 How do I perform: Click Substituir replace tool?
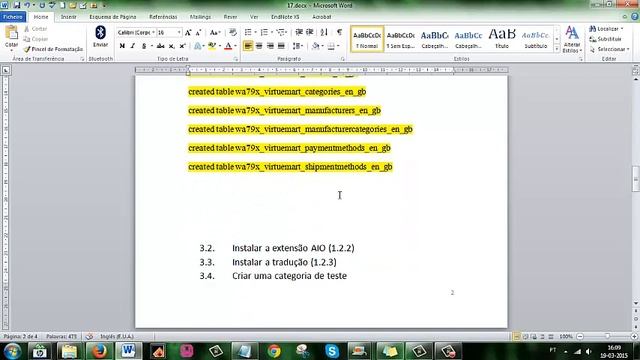point(605,39)
